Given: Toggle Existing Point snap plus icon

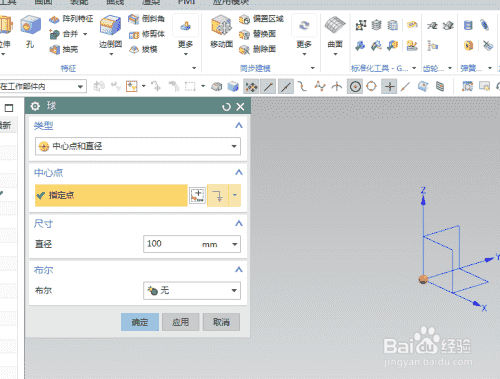Looking at the screenshot, I should (x=389, y=87).
